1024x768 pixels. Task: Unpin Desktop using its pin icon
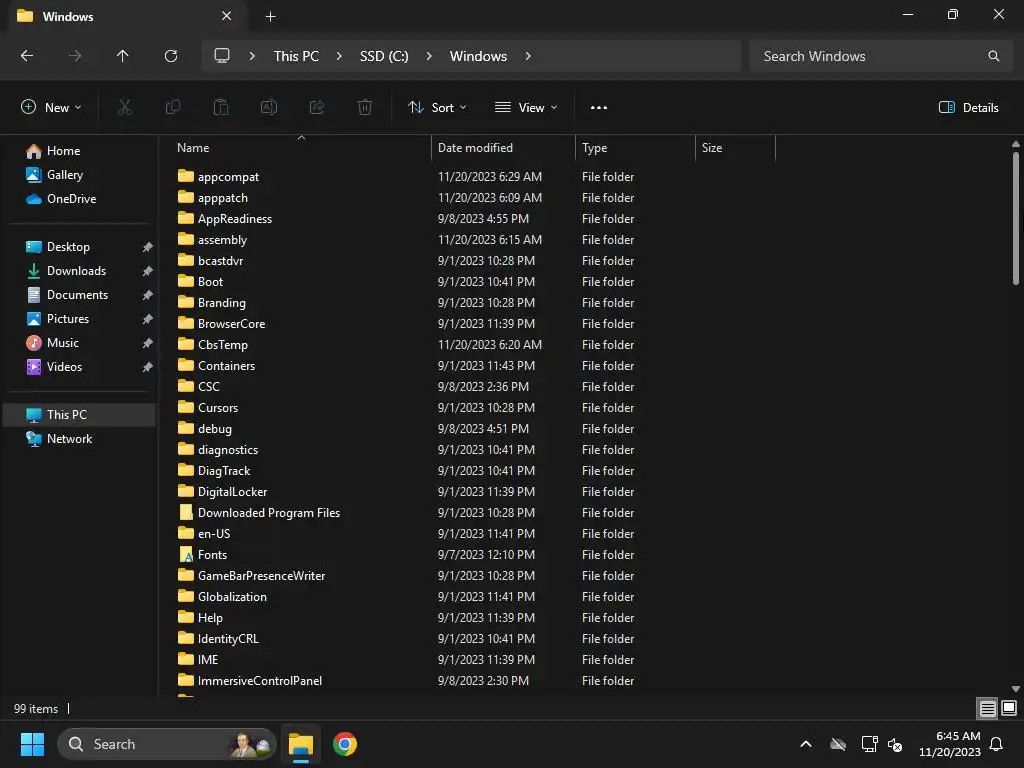pyautogui.click(x=148, y=247)
